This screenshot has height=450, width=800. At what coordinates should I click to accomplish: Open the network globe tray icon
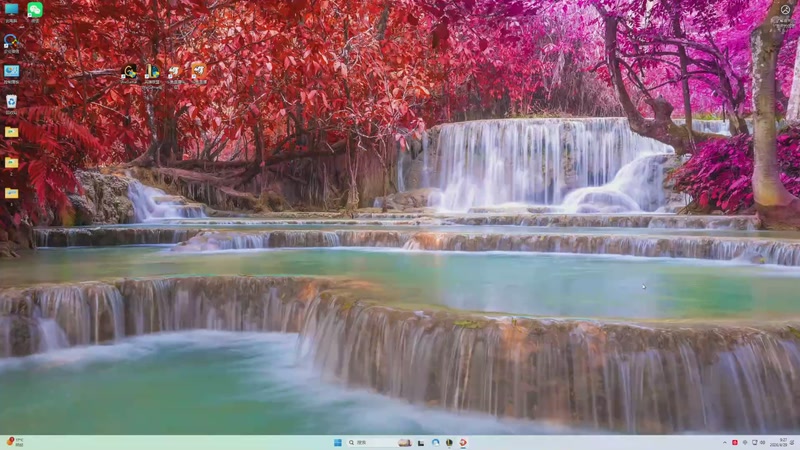[x=745, y=442]
